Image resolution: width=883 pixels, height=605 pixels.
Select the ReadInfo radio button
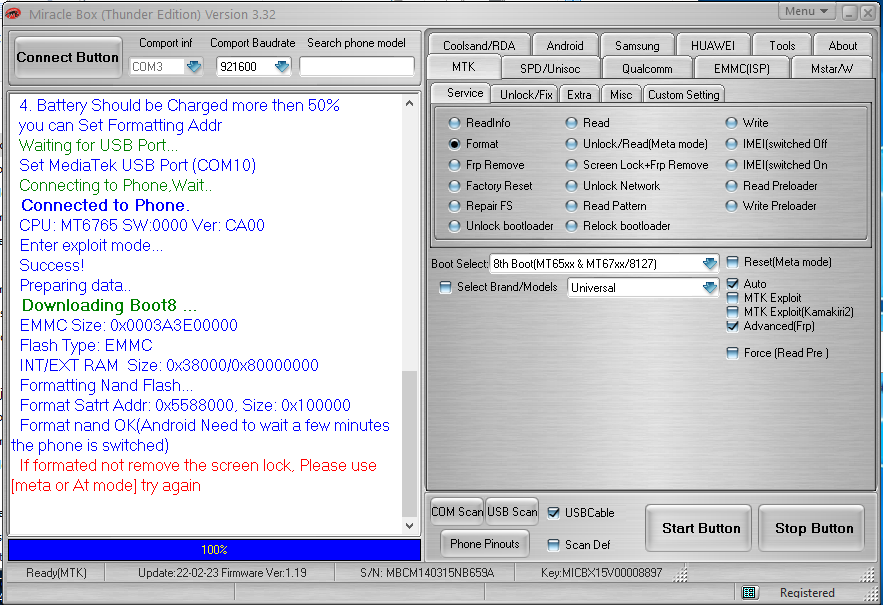(x=454, y=123)
